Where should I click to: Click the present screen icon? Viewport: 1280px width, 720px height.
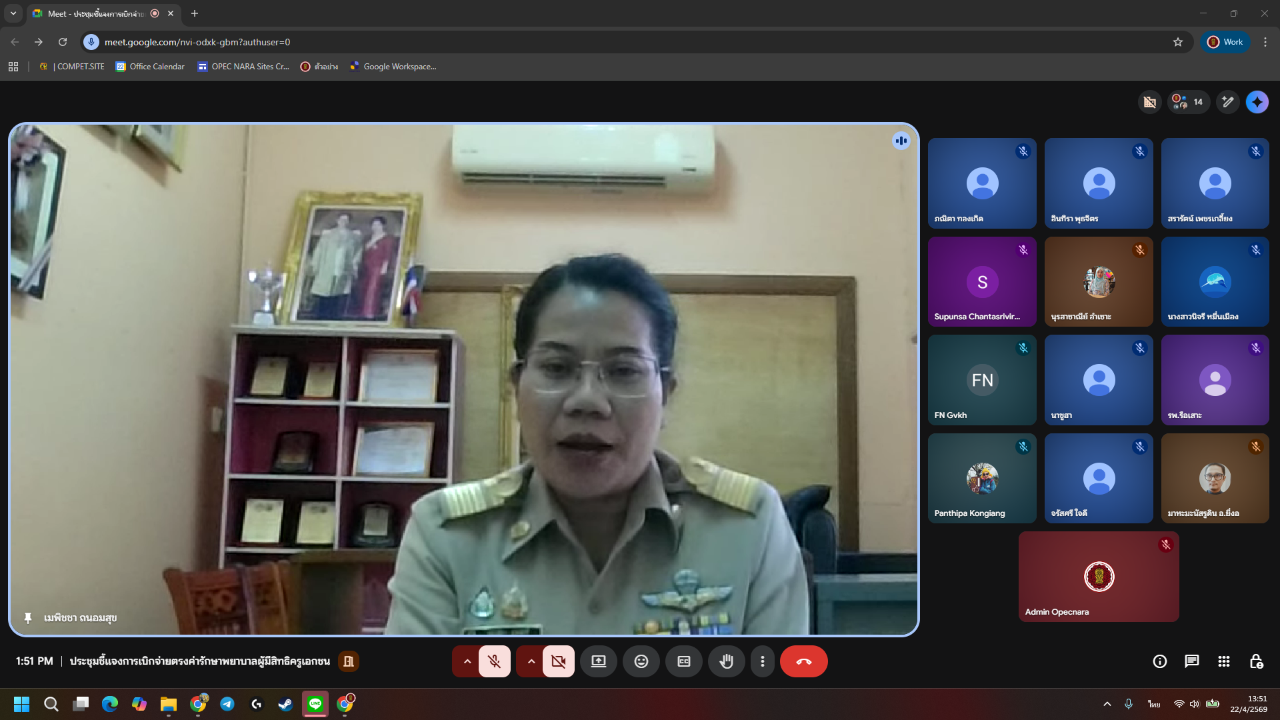pyautogui.click(x=598, y=661)
